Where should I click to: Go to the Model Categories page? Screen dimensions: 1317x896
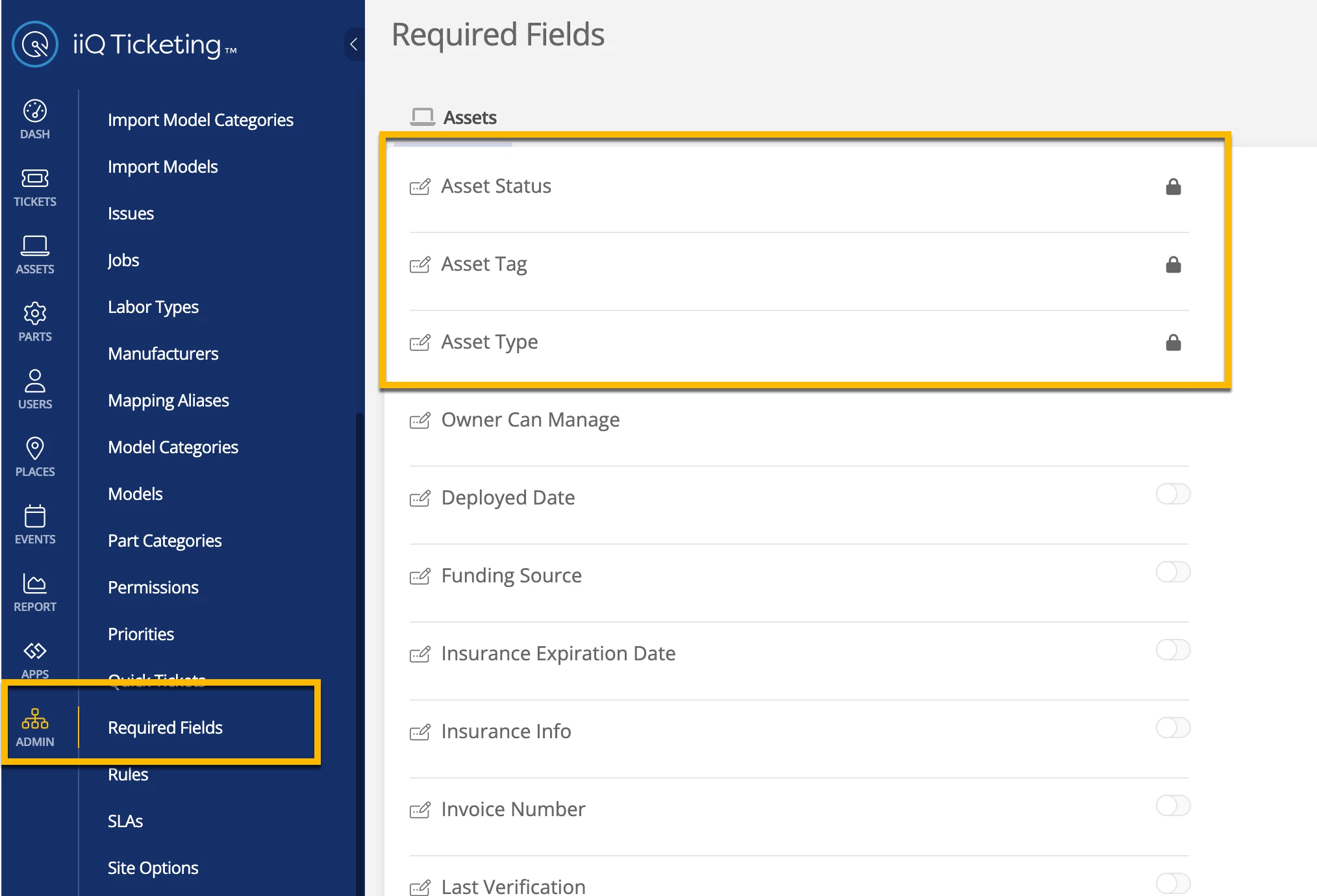click(x=173, y=447)
